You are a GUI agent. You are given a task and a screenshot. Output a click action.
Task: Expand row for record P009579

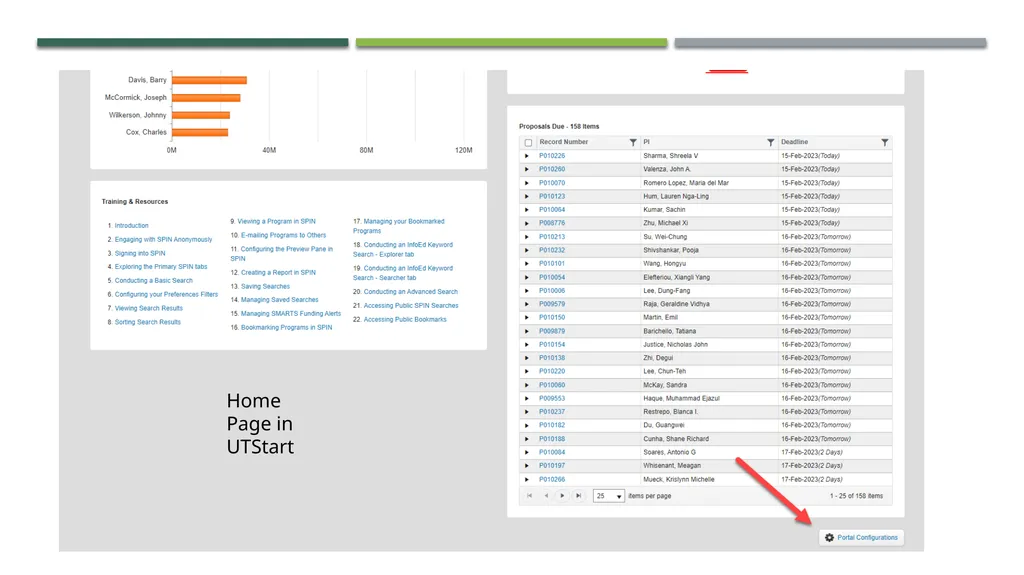(527, 304)
